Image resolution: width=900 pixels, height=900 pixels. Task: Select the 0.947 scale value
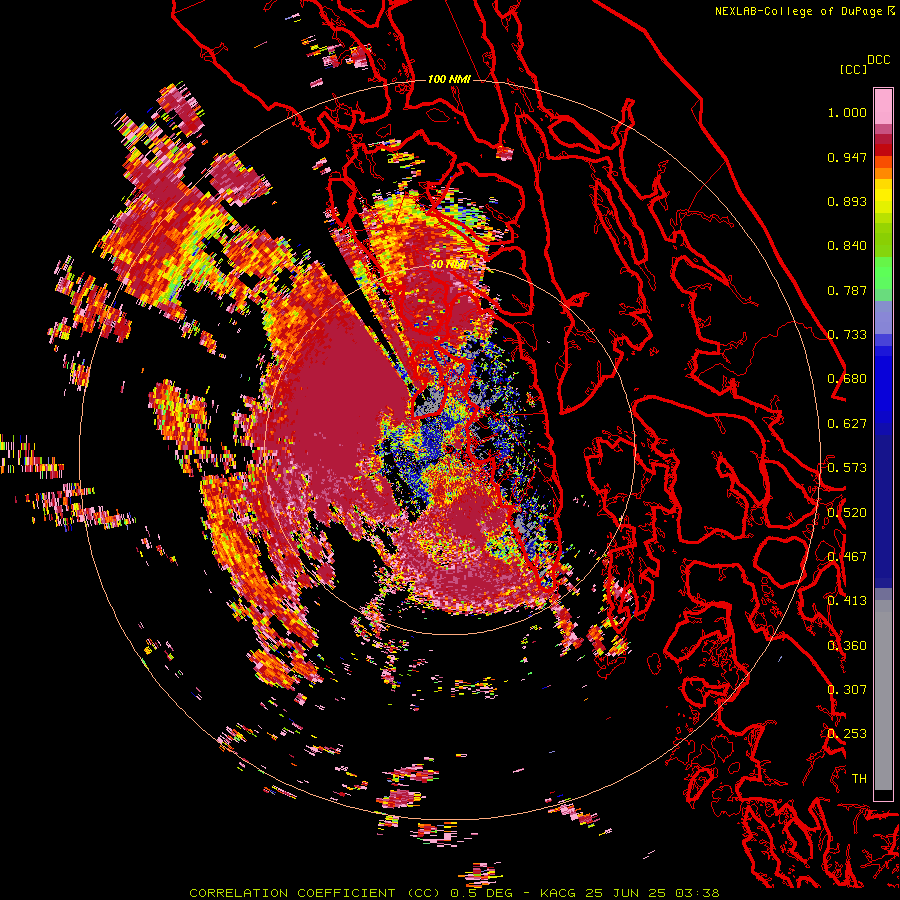(x=847, y=157)
